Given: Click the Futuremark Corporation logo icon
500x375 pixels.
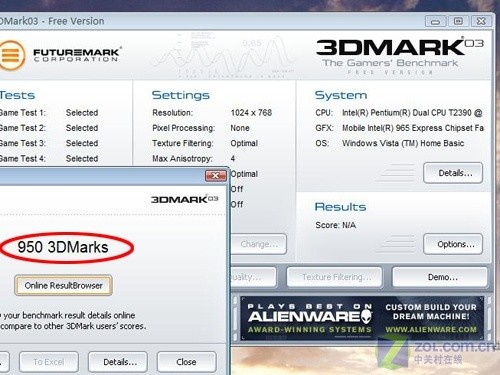Looking at the screenshot, I should (x=12, y=55).
